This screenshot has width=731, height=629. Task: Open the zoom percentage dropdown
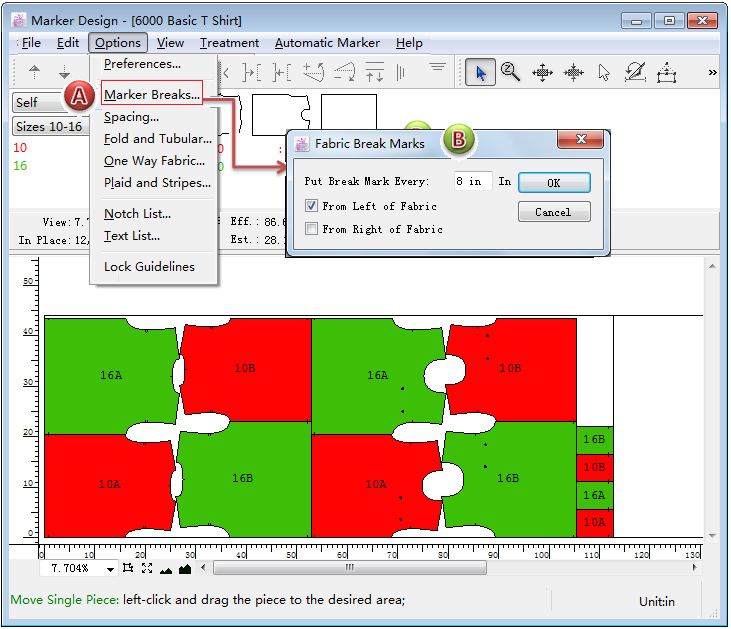[110, 569]
